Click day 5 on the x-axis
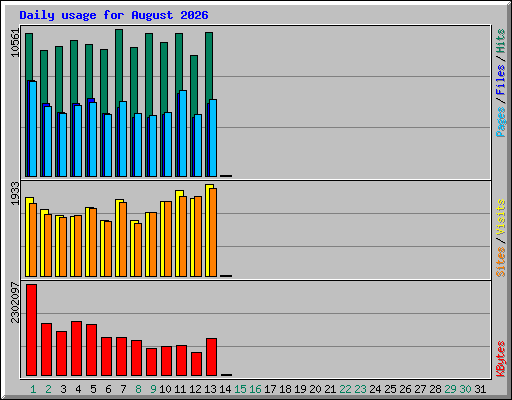Viewport: 512px width, 400px height. pos(93,389)
